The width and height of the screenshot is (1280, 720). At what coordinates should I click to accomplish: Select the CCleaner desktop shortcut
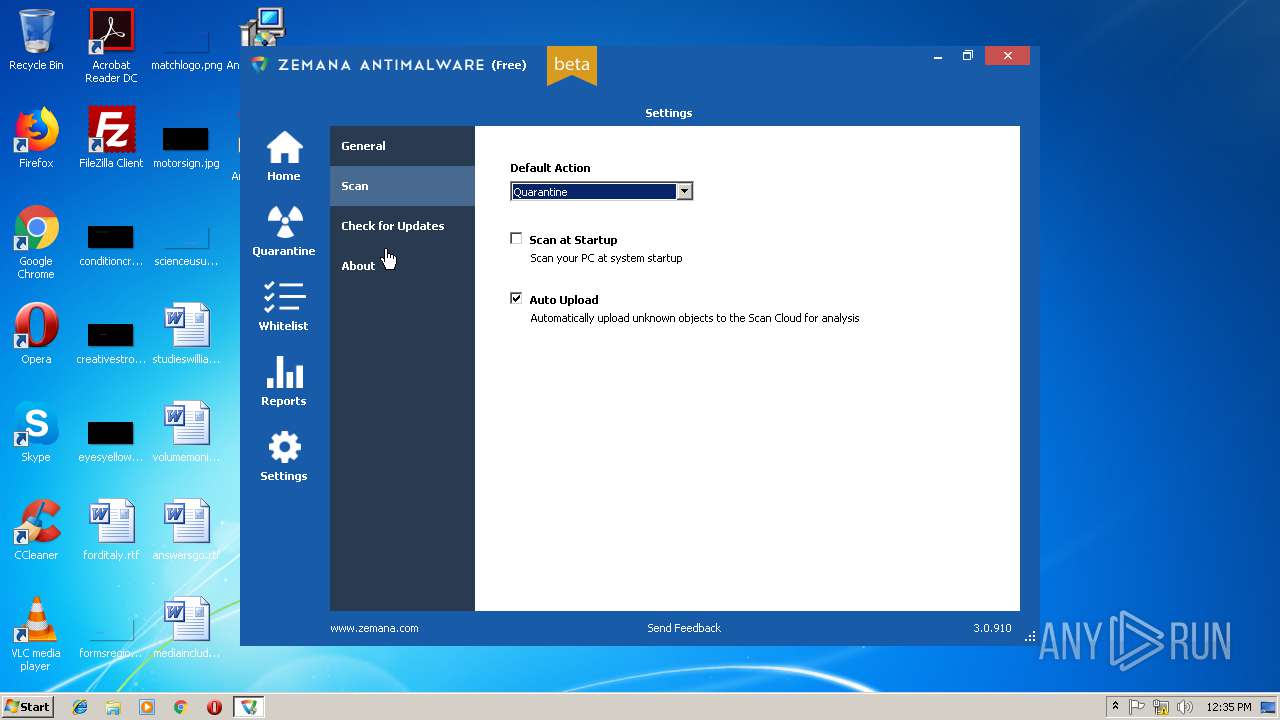[x=36, y=530]
